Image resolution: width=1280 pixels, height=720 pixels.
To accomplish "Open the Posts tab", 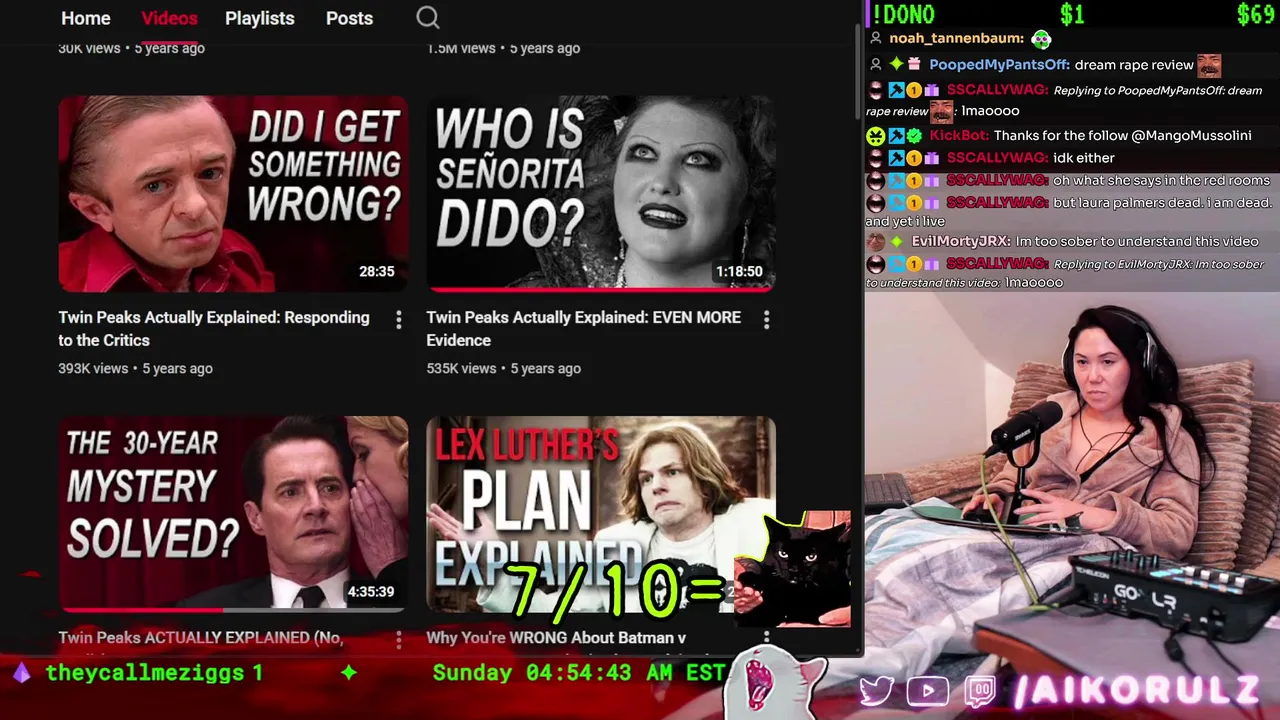I will pyautogui.click(x=349, y=18).
